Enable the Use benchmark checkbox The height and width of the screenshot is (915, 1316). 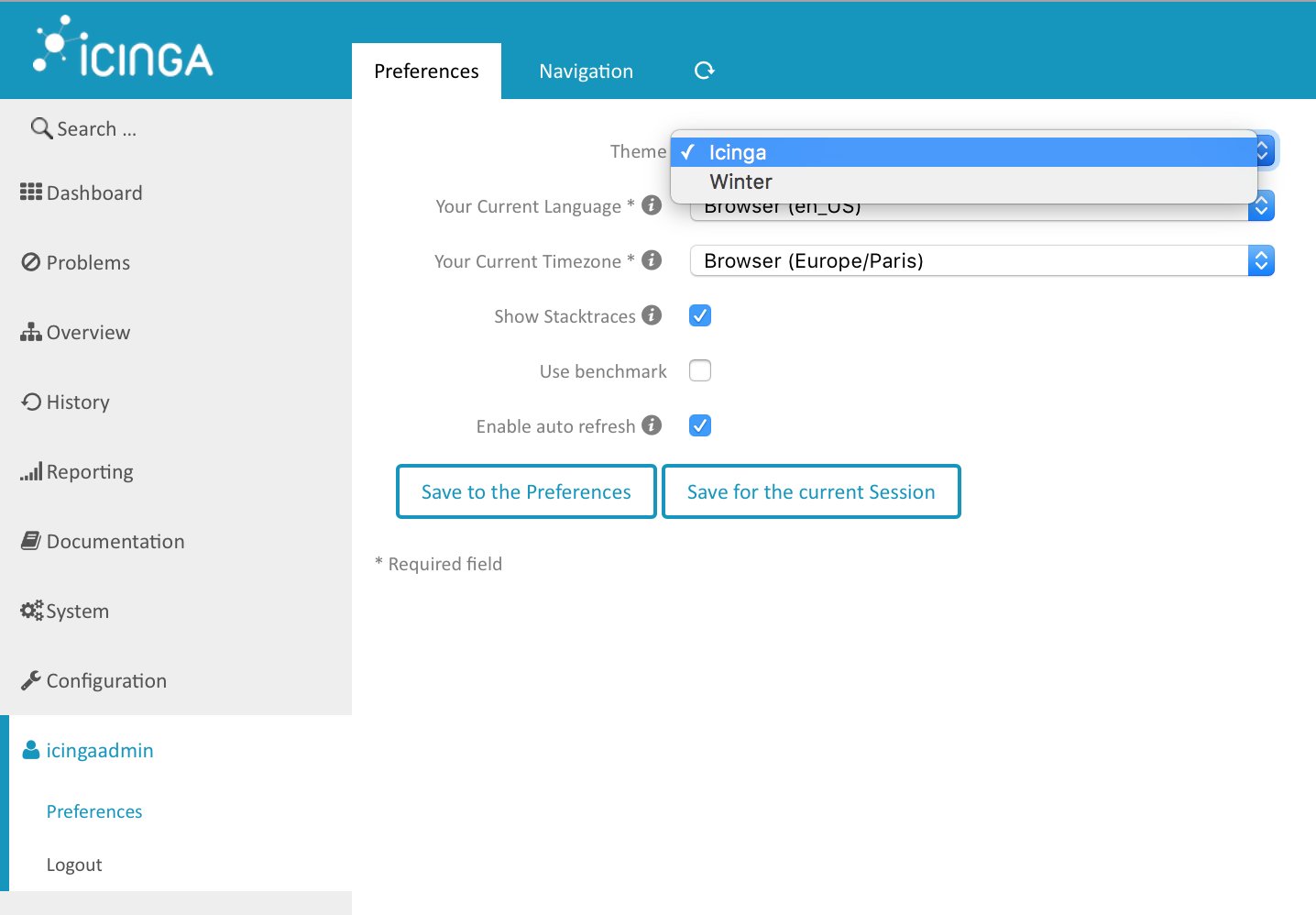[x=700, y=370]
